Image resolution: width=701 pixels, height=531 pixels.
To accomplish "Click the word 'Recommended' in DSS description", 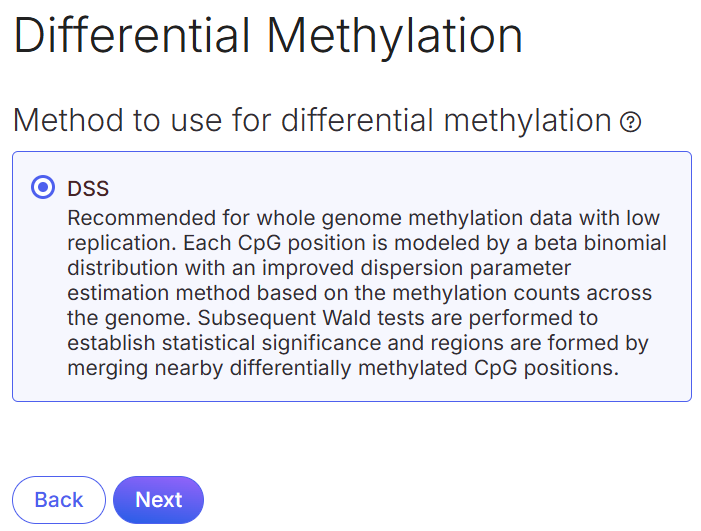I will tap(142, 218).
